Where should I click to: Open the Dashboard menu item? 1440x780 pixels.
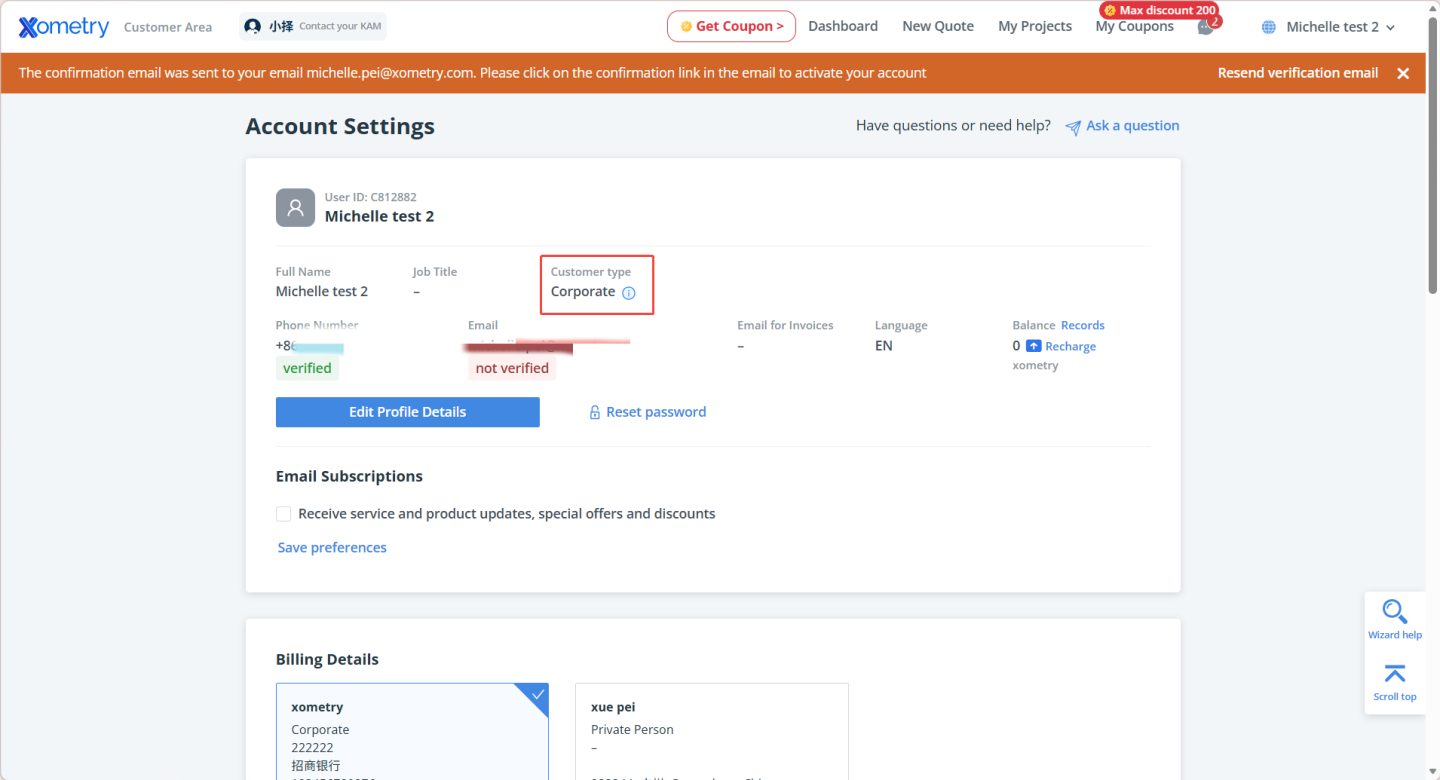point(842,27)
